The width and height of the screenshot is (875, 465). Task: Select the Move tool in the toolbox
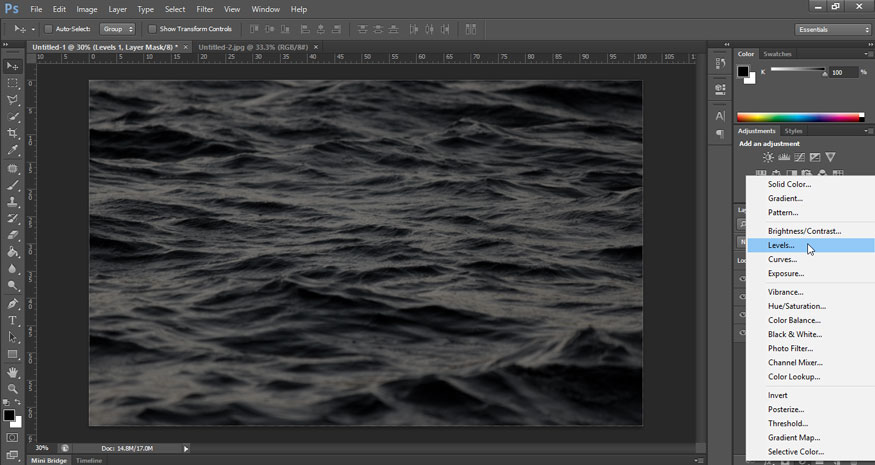(12, 66)
